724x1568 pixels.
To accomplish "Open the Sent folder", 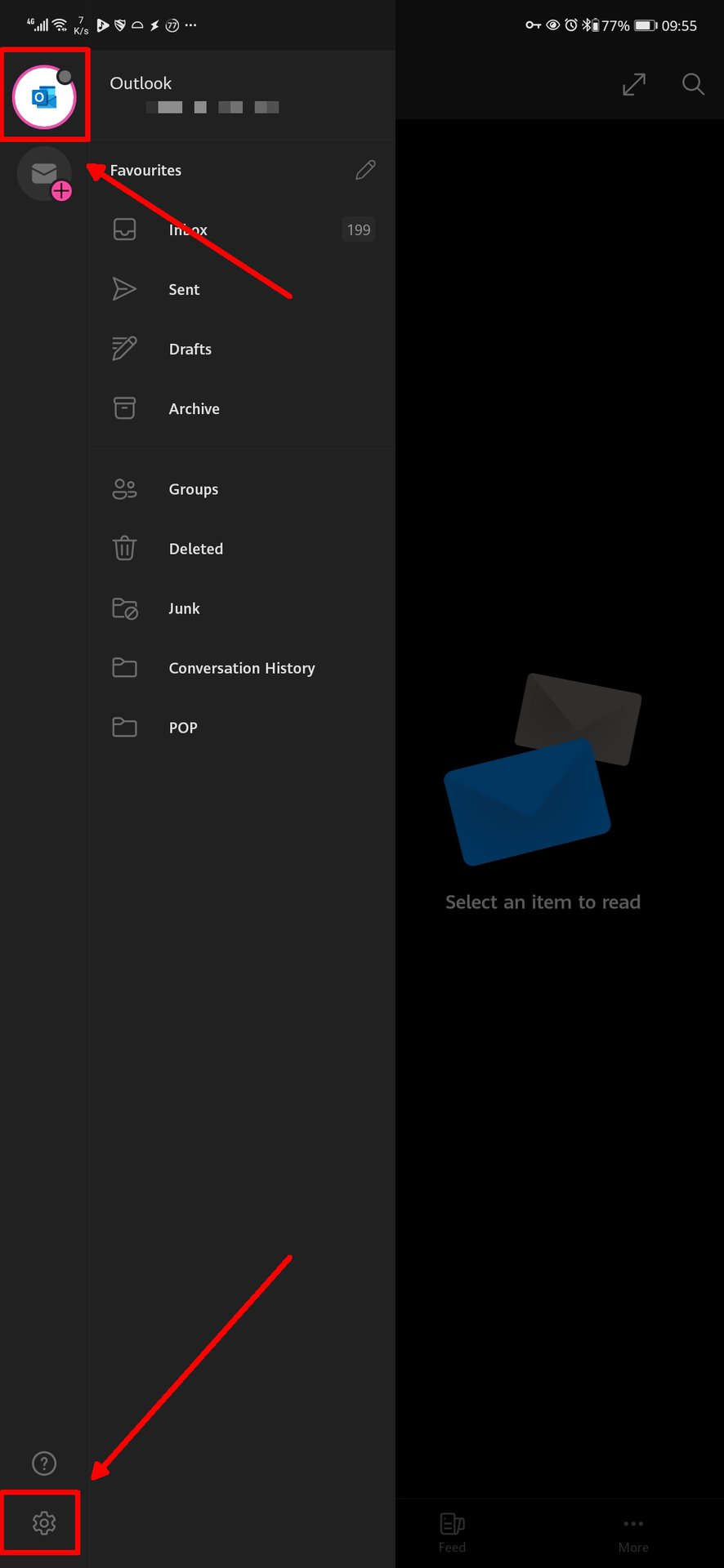I will tap(184, 290).
